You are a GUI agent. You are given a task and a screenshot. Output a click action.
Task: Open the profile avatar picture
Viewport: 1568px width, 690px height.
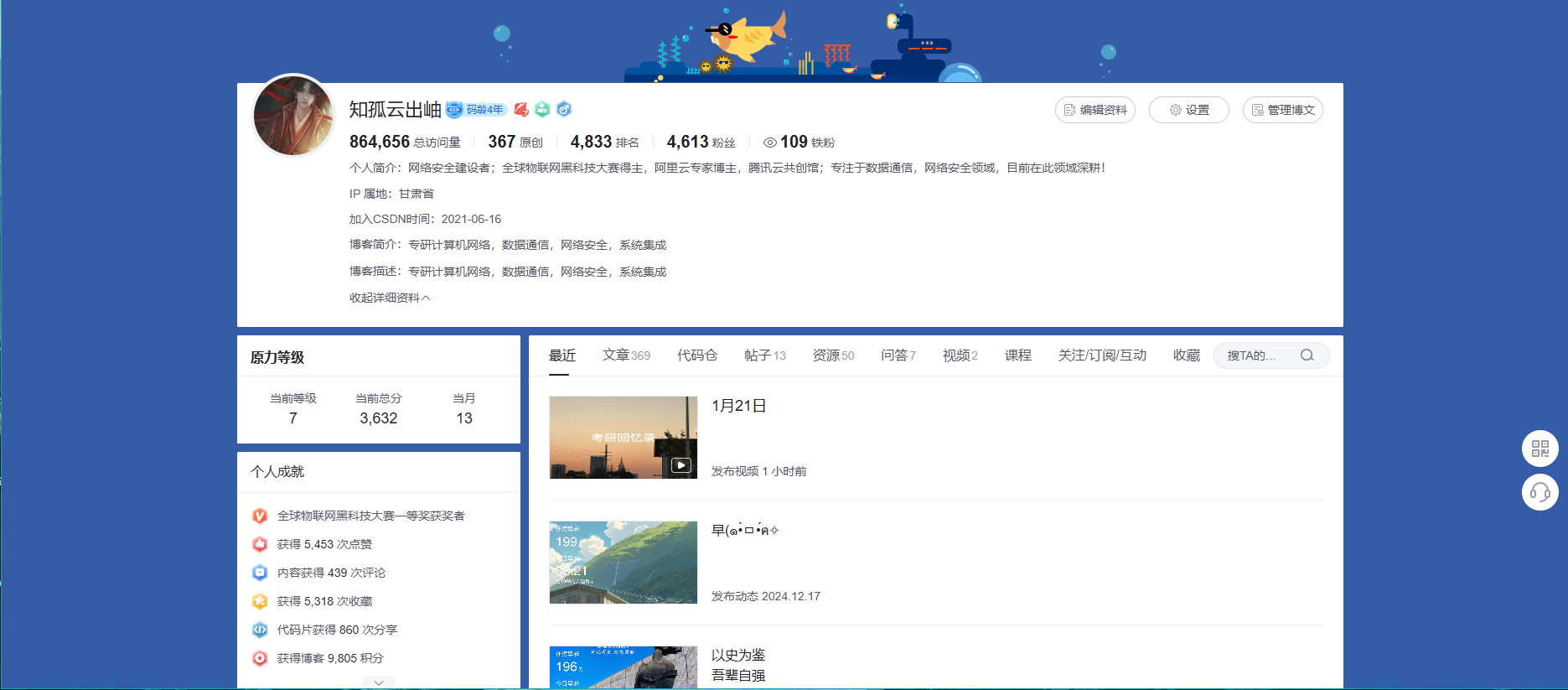[293, 116]
